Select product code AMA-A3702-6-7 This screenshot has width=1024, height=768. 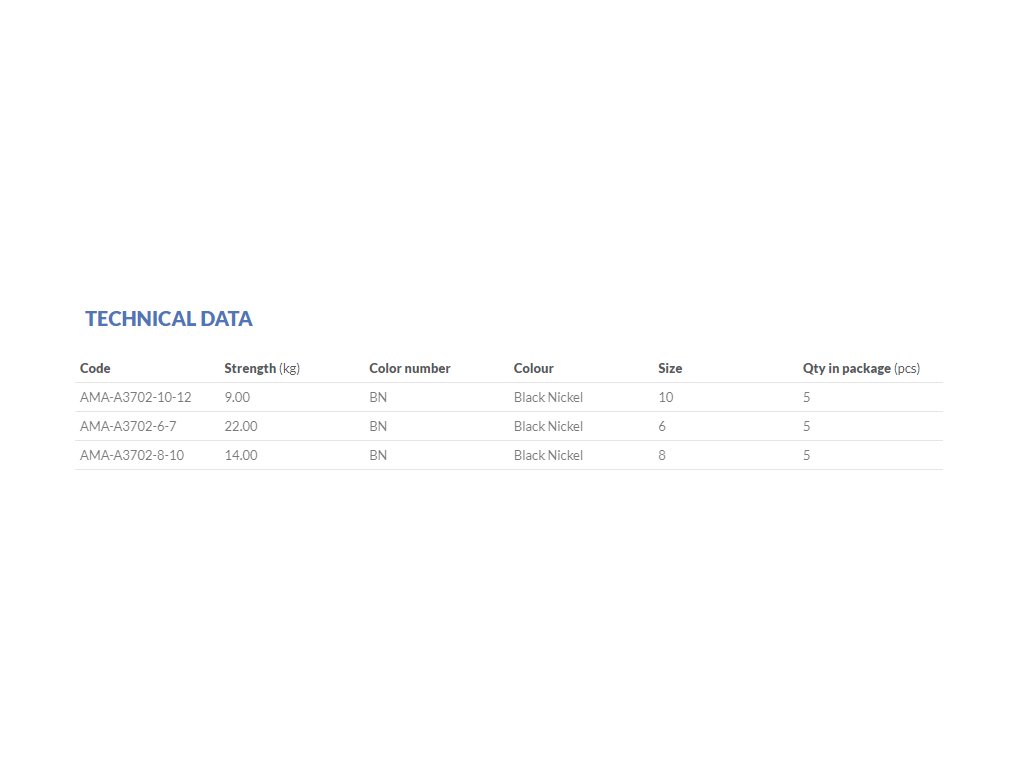click(128, 426)
